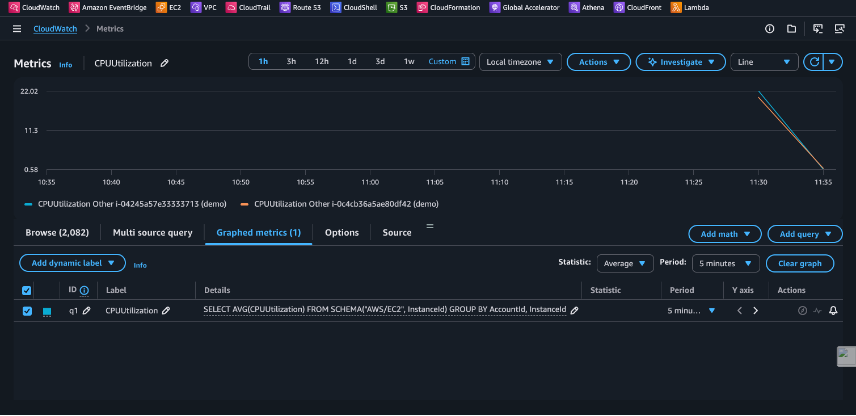Viewport: 856px width, 416px height.
Task: Click the ID column info icon
Action: tap(84, 291)
